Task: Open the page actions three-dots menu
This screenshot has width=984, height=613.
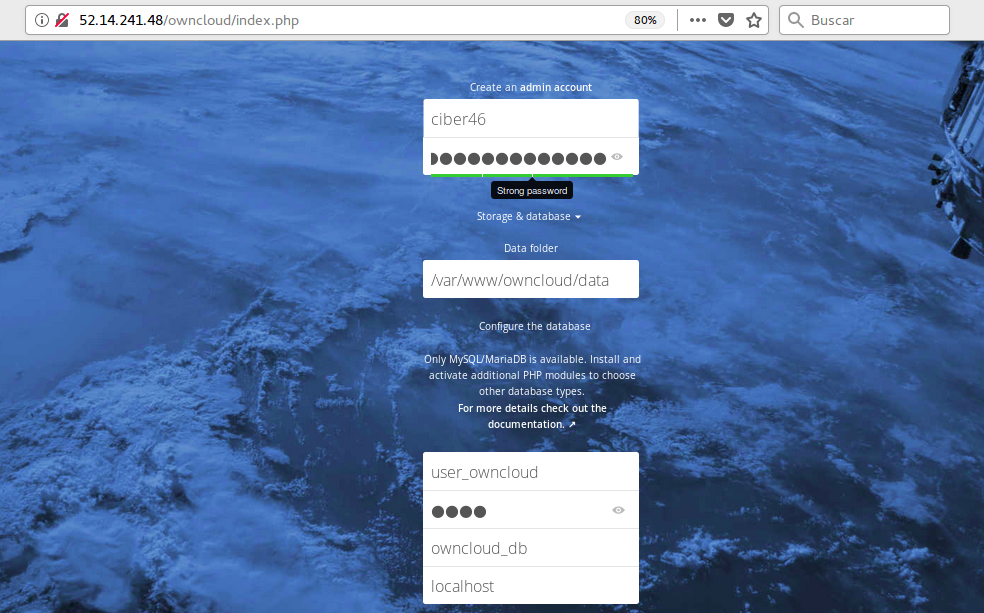Action: click(698, 20)
